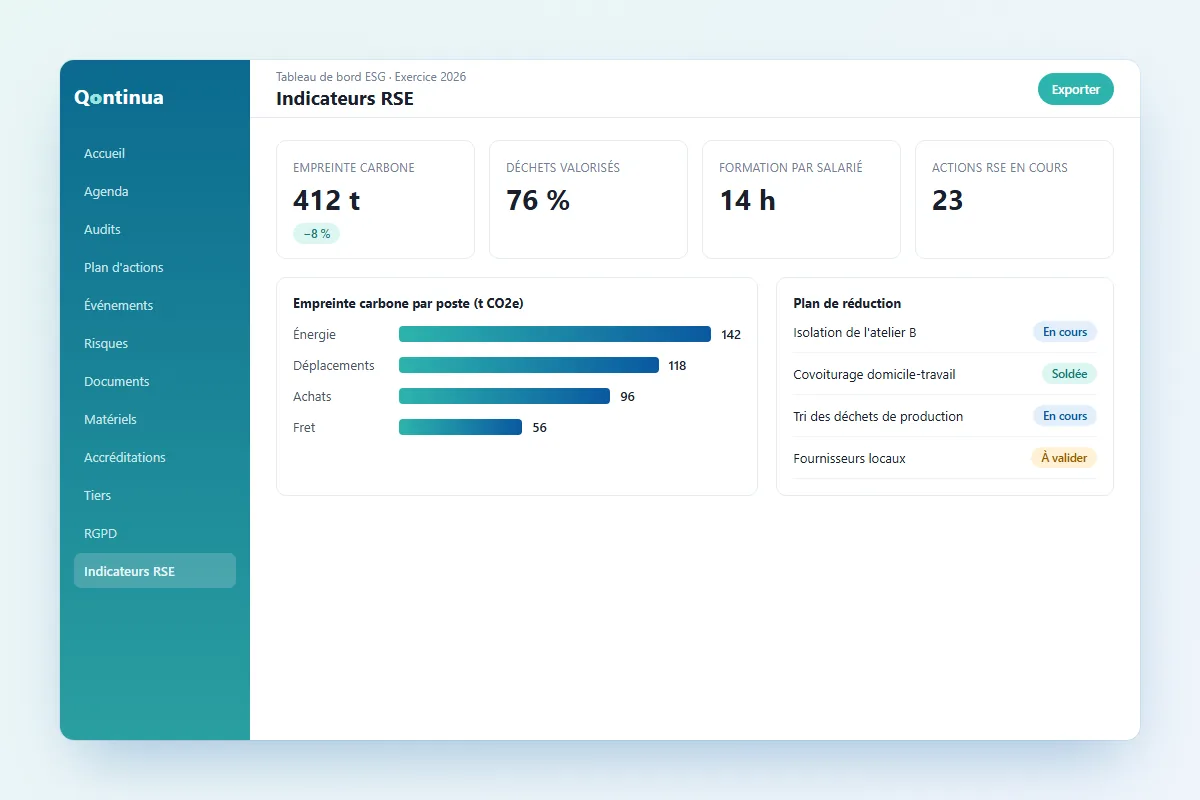Viewport: 1200px width, 800px height.
Task: Click the Indicateurs RSE page title
Action: (x=344, y=99)
